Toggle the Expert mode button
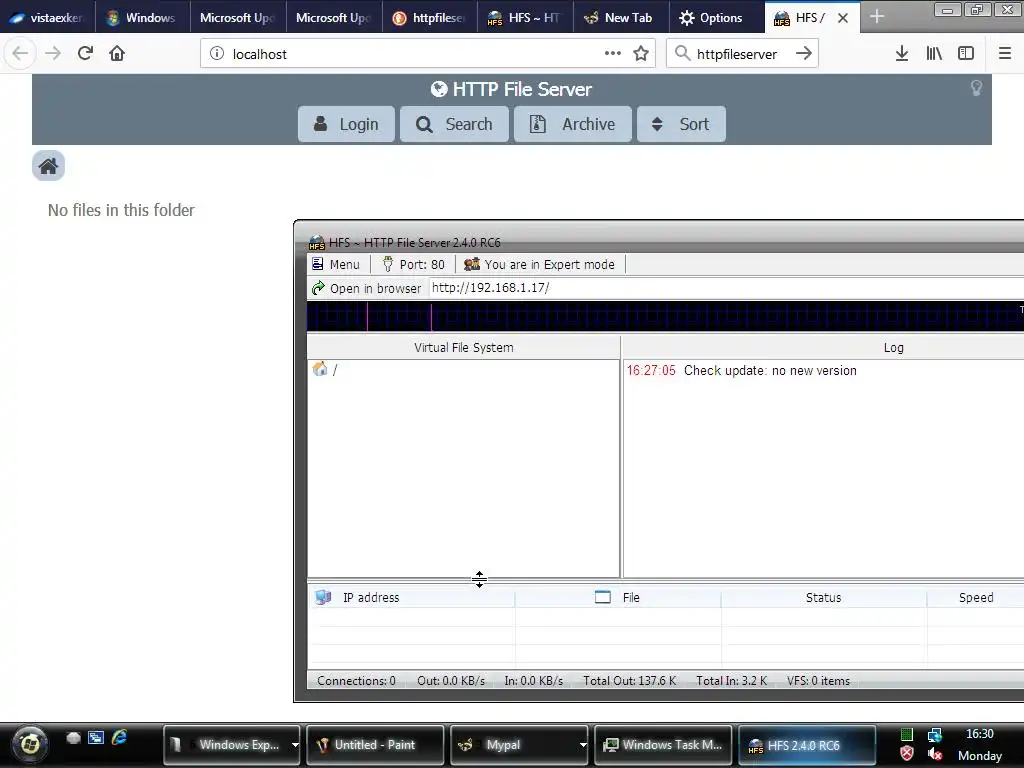 point(539,264)
